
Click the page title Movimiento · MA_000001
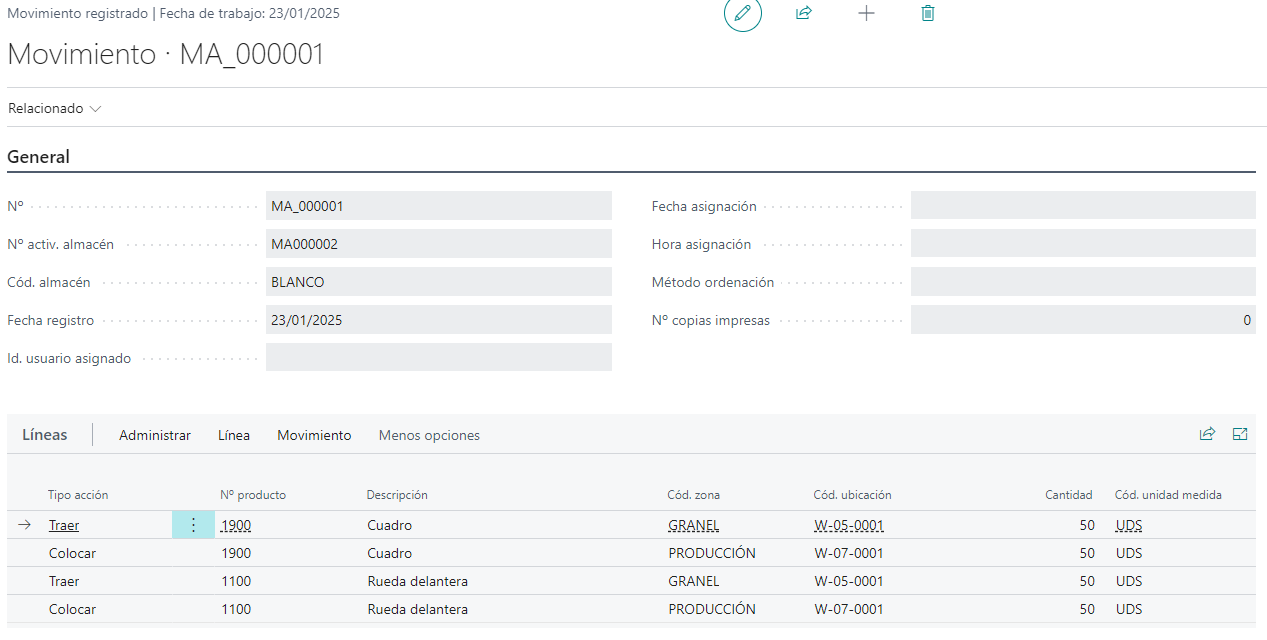(x=166, y=54)
